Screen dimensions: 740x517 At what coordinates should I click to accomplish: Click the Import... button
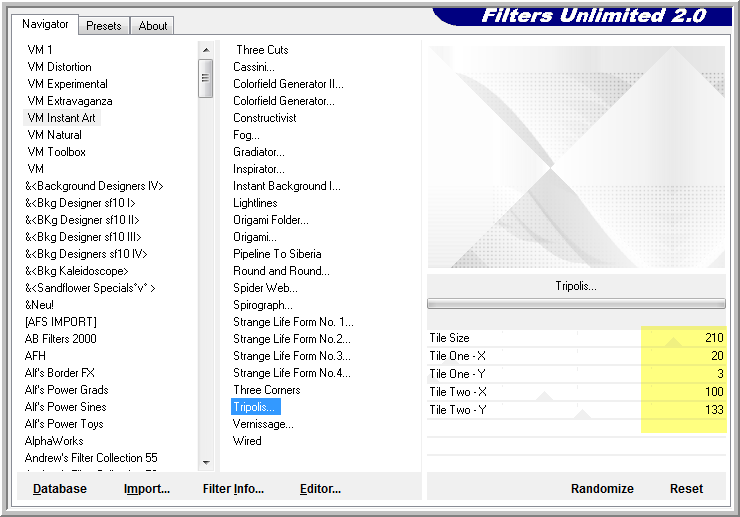(x=147, y=489)
